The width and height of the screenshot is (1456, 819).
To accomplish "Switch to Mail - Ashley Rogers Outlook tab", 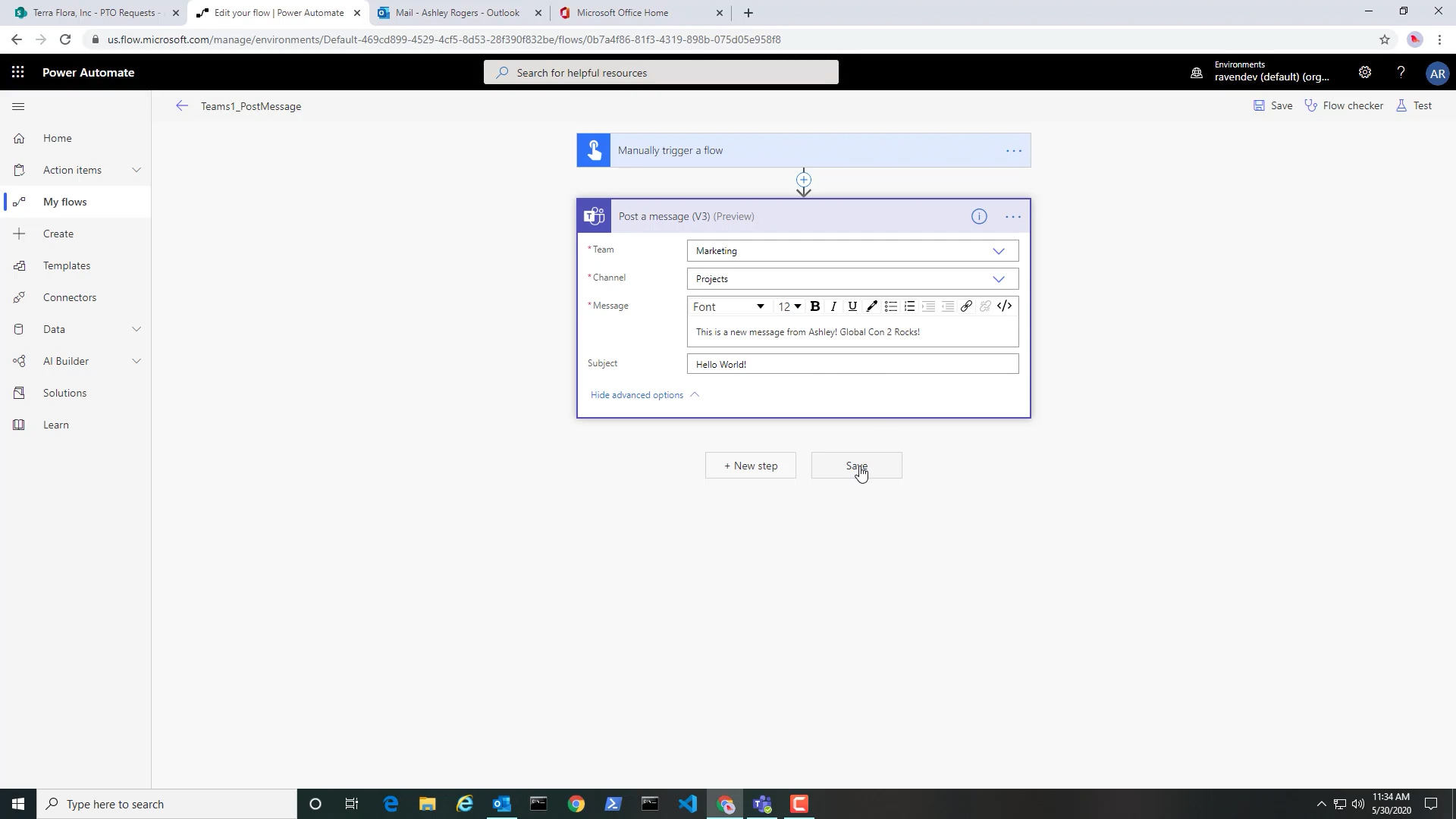I will (x=457, y=13).
